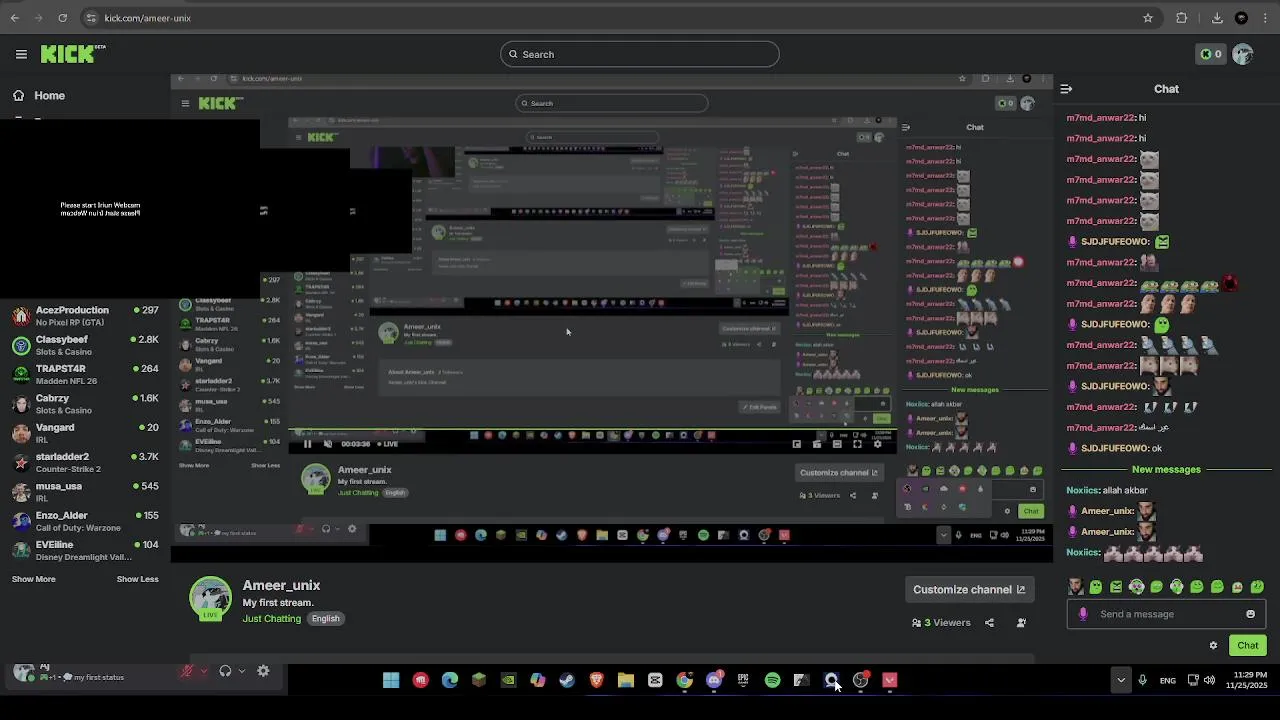Open the emoji picker in message box

(x=1250, y=614)
